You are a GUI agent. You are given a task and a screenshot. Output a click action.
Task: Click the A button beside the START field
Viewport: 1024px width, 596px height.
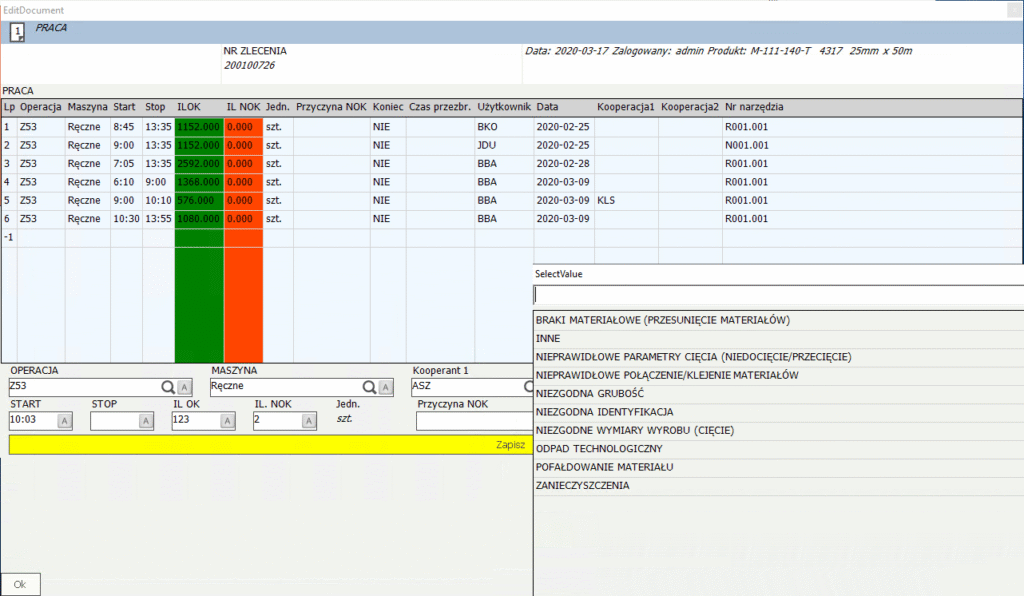tap(63, 420)
